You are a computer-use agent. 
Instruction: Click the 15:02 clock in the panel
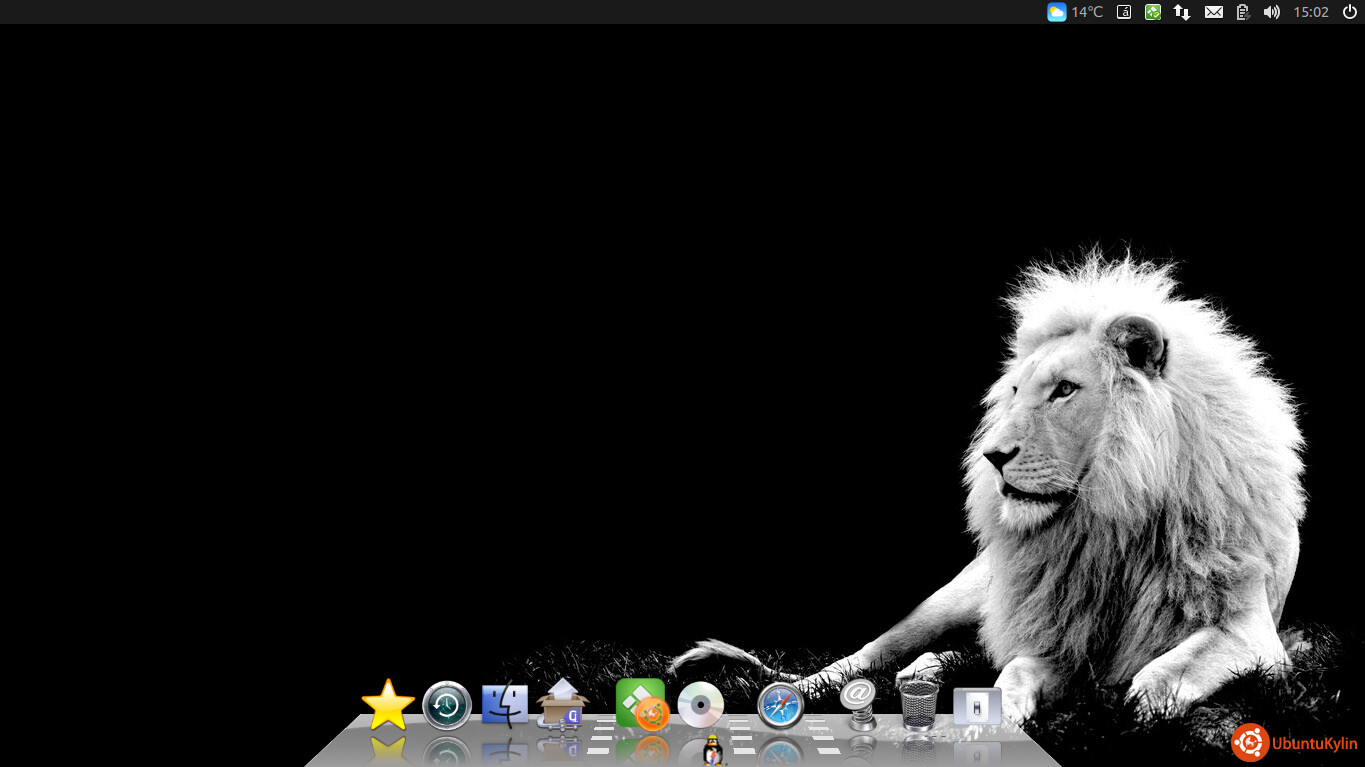coord(1310,12)
